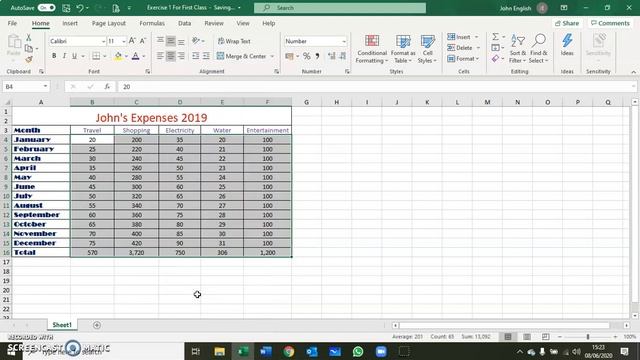
Task: Open Format as Table gallery
Action: (403, 49)
